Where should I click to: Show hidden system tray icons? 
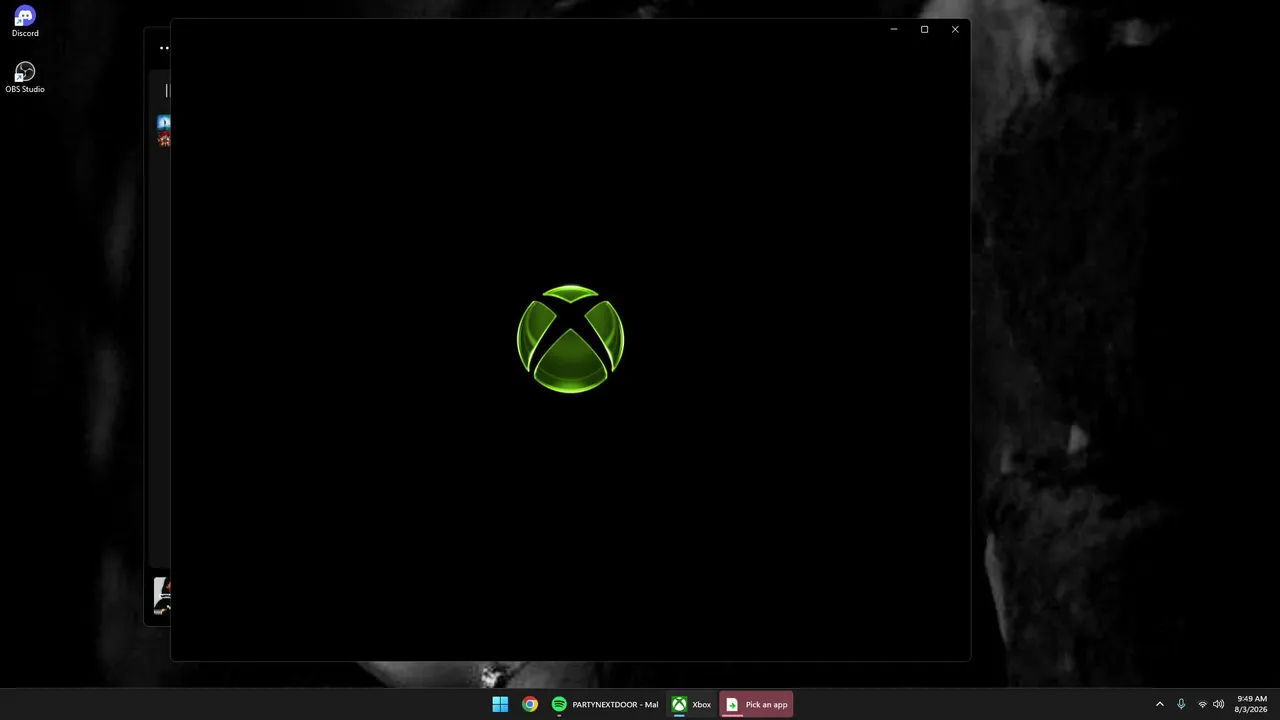point(1160,704)
